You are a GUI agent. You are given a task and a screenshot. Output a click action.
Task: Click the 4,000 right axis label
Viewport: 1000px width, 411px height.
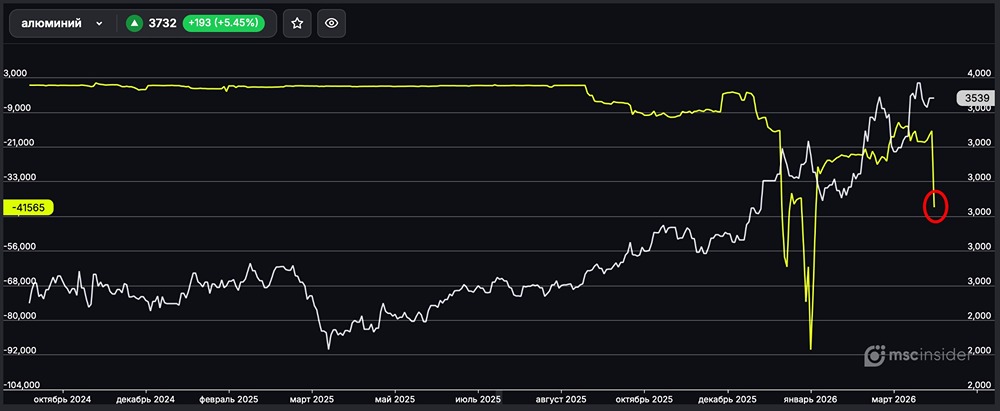pyautogui.click(x=977, y=75)
